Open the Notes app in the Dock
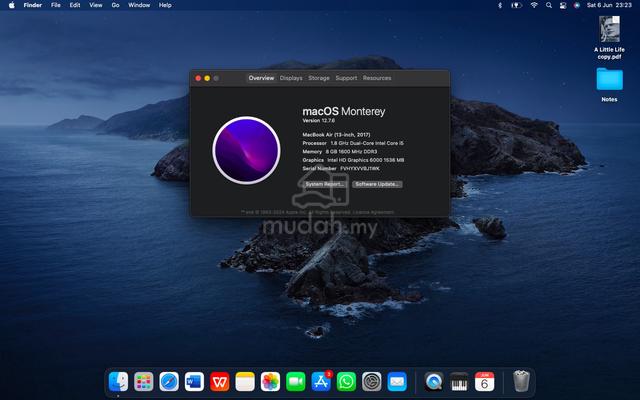The height and width of the screenshot is (400, 640). coord(245,382)
